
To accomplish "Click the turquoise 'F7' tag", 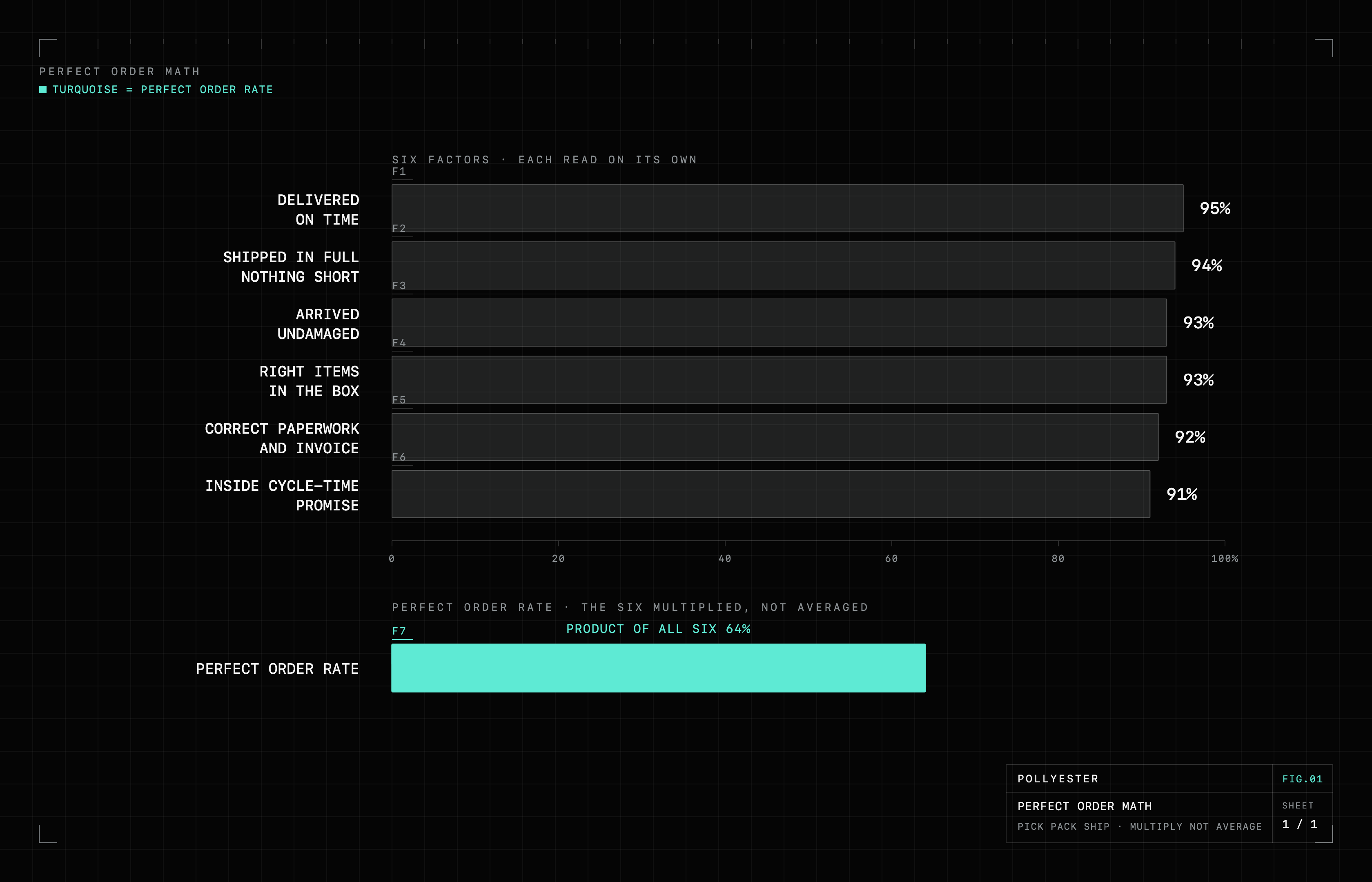I will pyautogui.click(x=399, y=631).
